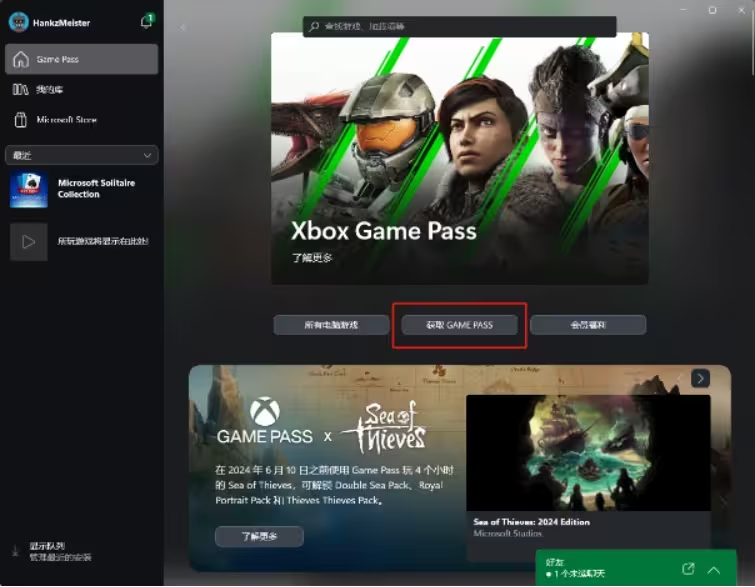Click learn more under Xbox Game Pass
The width and height of the screenshot is (755, 587).
(x=312, y=258)
